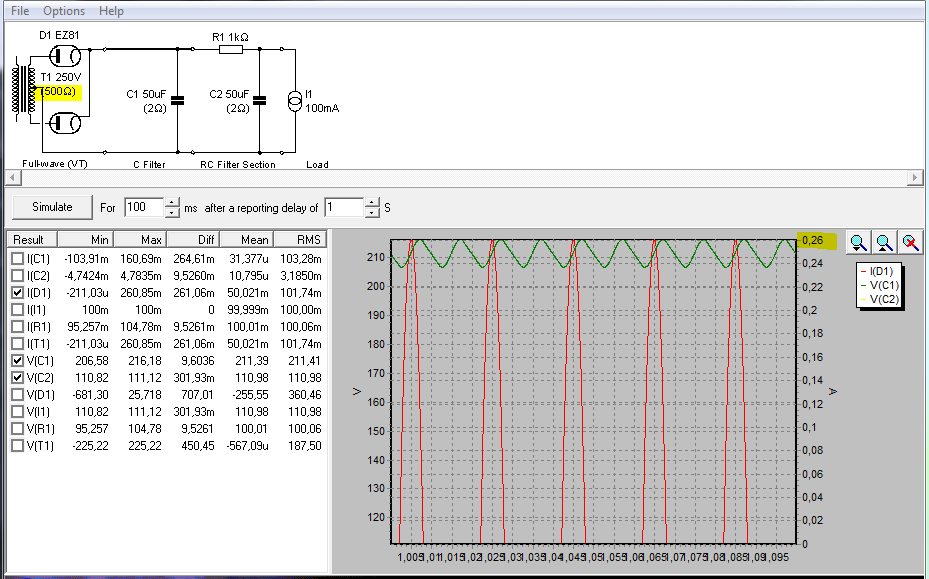Image resolution: width=929 pixels, height=579 pixels.
Task: Open the Options menu
Action: coord(64,11)
